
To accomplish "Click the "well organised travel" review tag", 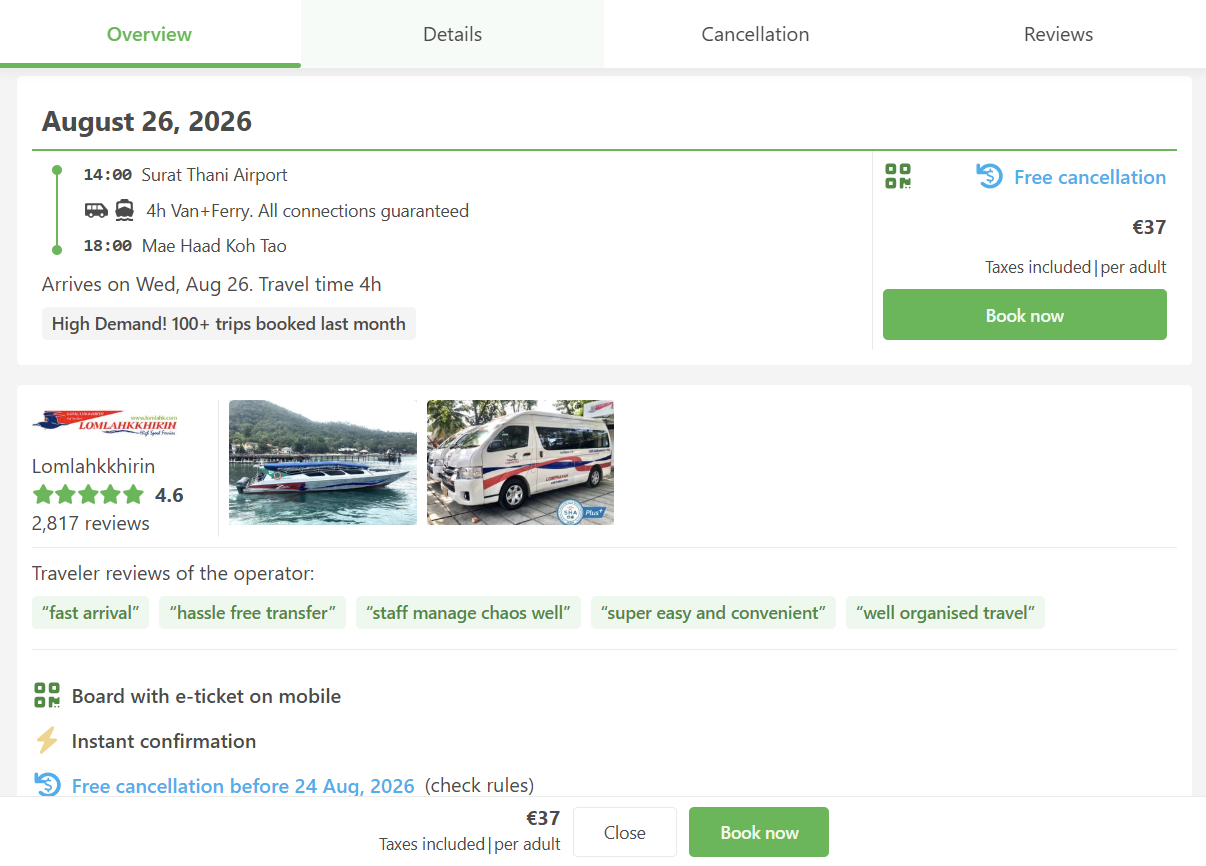I will click(945, 613).
